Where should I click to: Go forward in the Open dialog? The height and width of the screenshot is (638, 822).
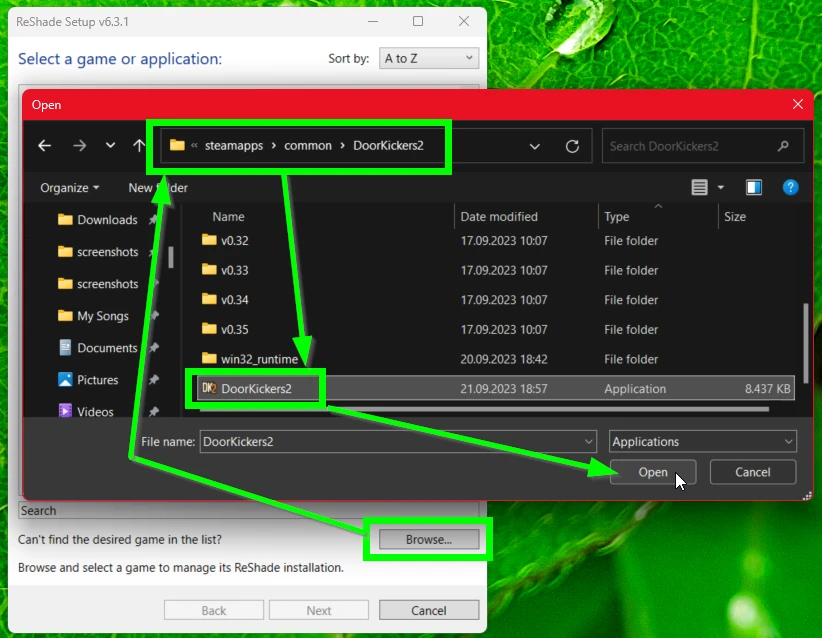coord(80,146)
